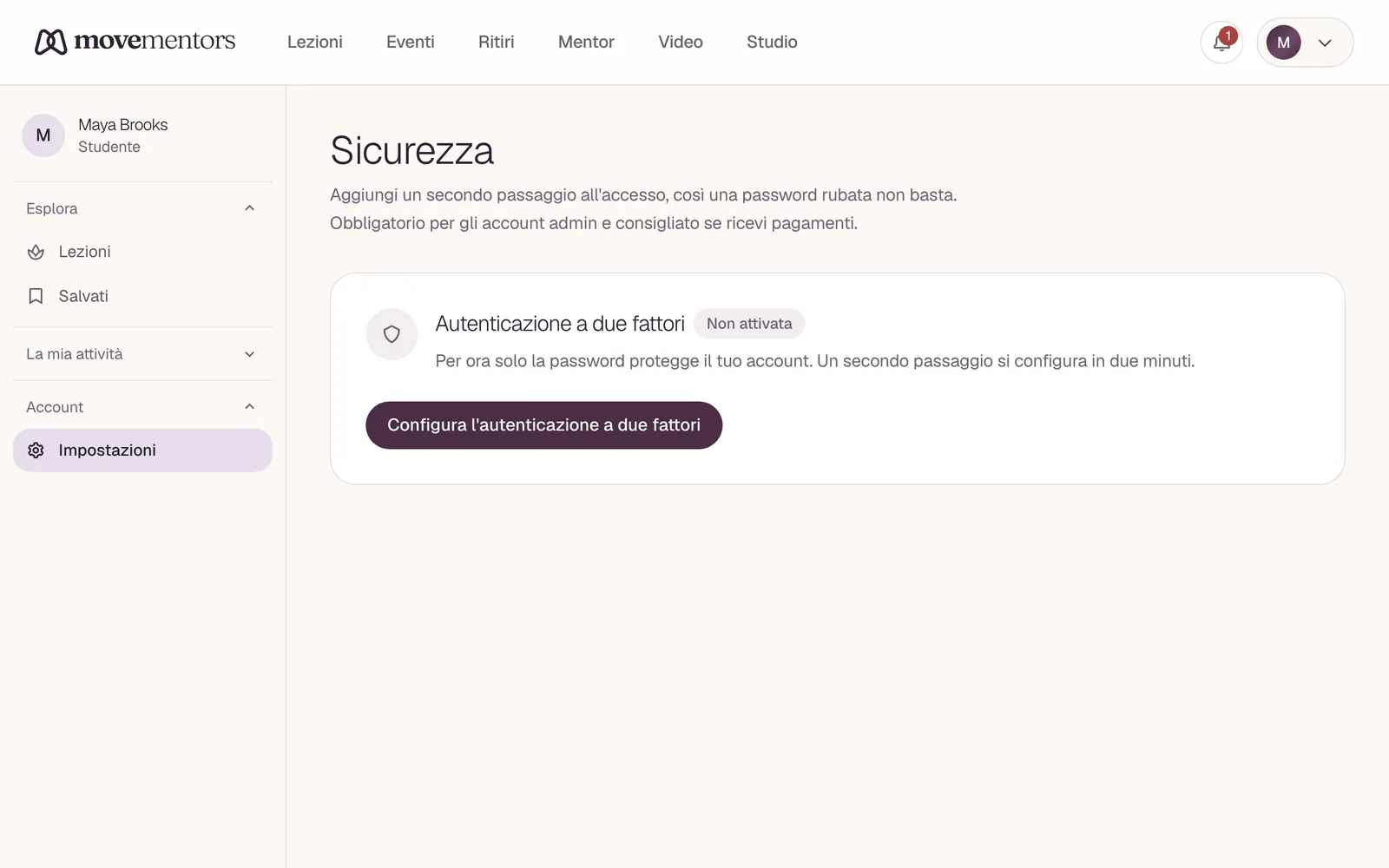
Task: Open Salvati in the sidebar
Action: coord(142,296)
